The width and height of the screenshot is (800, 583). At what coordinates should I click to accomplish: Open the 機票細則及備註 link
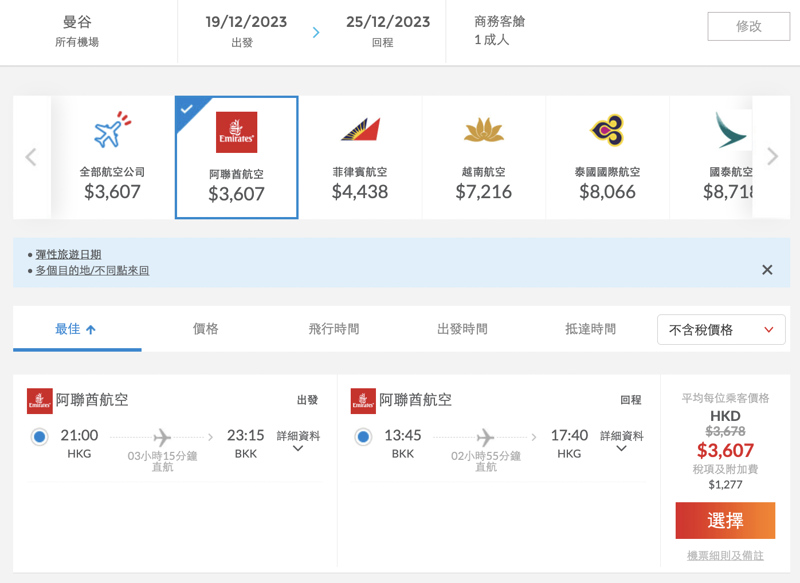click(725, 555)
